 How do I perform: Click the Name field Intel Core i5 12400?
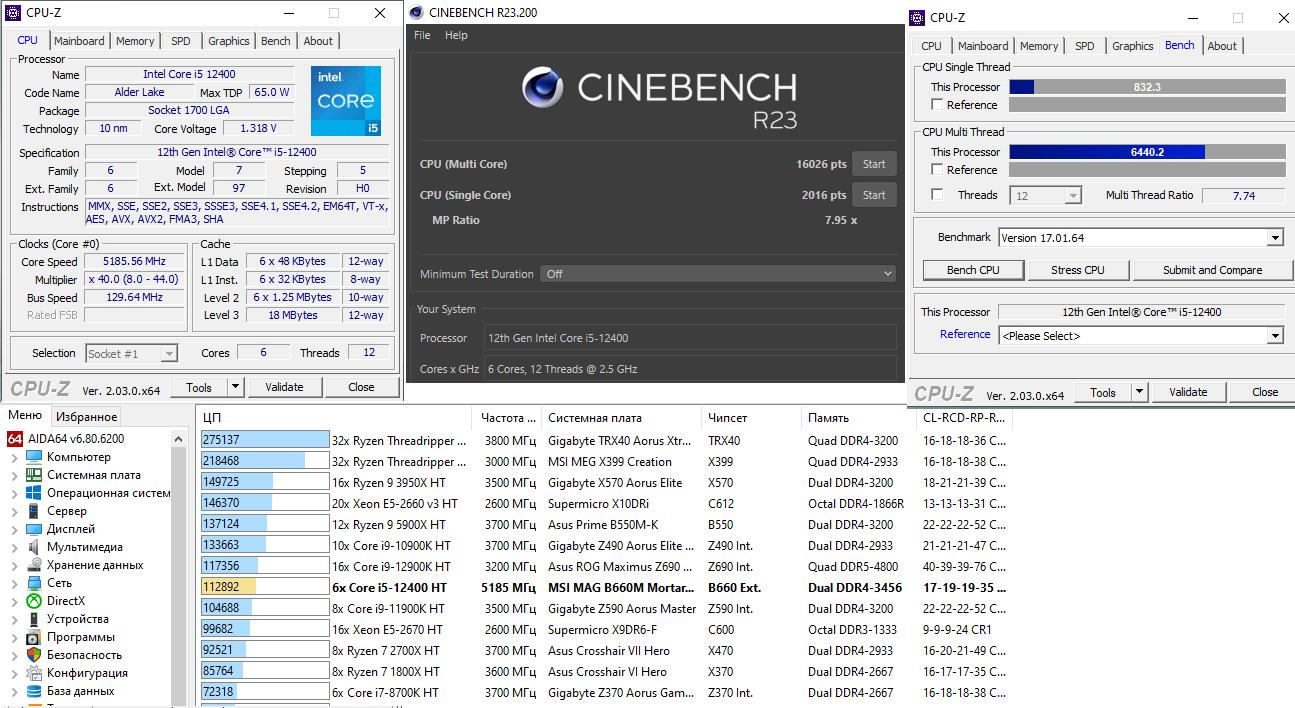189,74
